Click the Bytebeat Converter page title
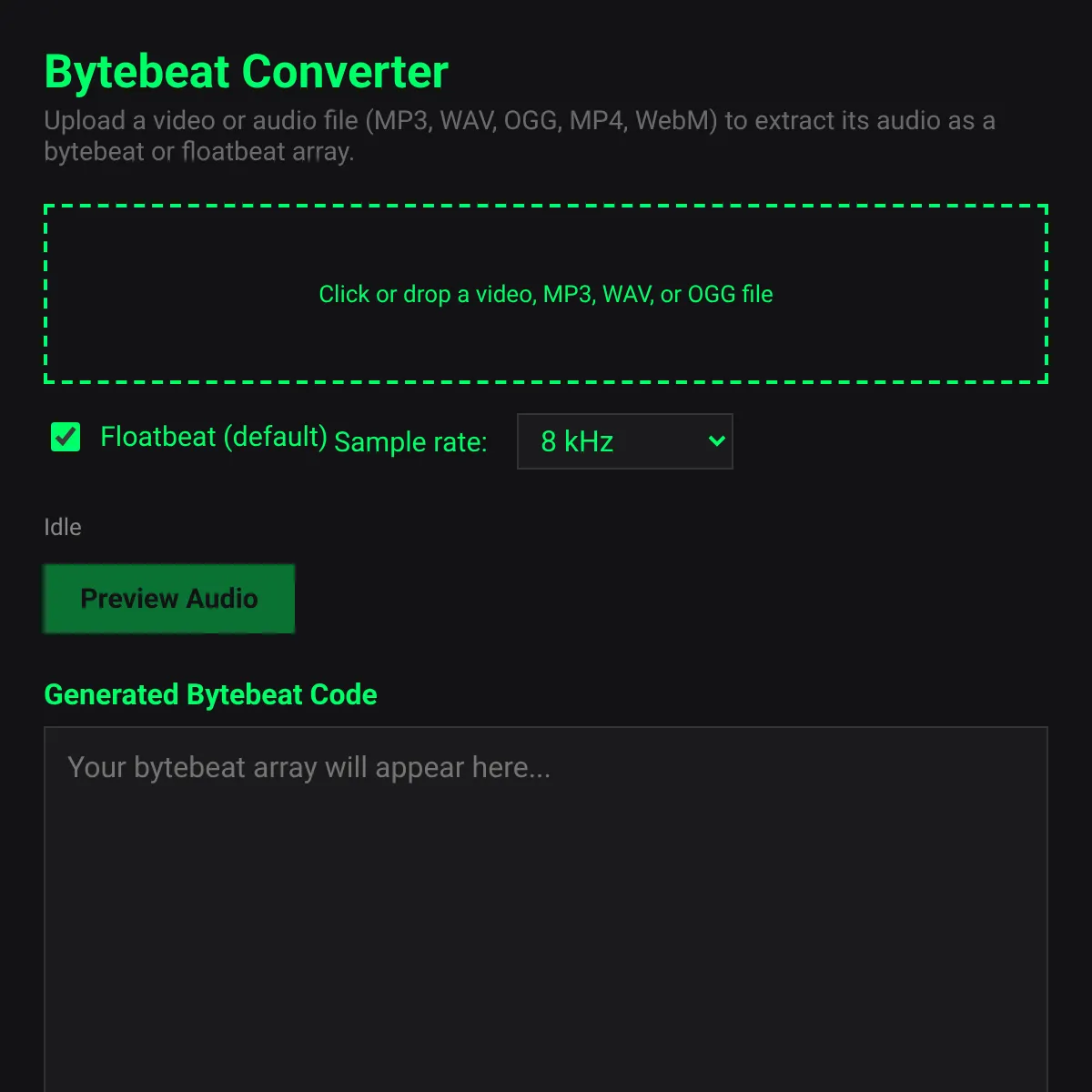The image size is (1092, 1092). 246,72
